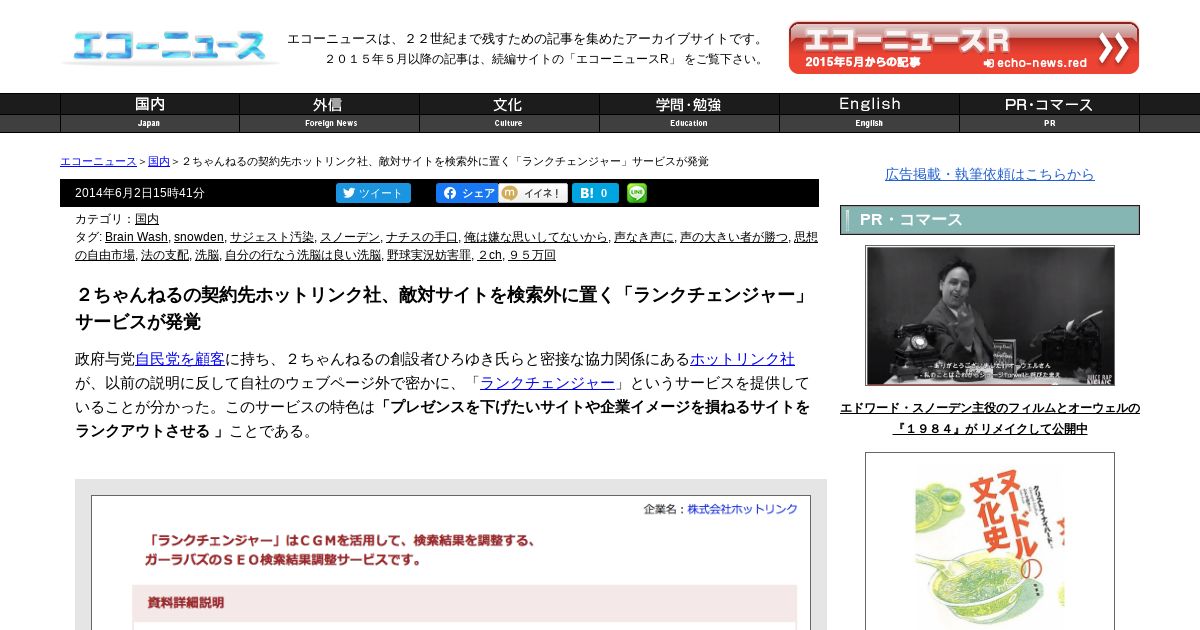Open the エドワード・スノーデン主役のフィルム caption link
The height and width of the screenshot is (630, 1200).
(990, 418)
